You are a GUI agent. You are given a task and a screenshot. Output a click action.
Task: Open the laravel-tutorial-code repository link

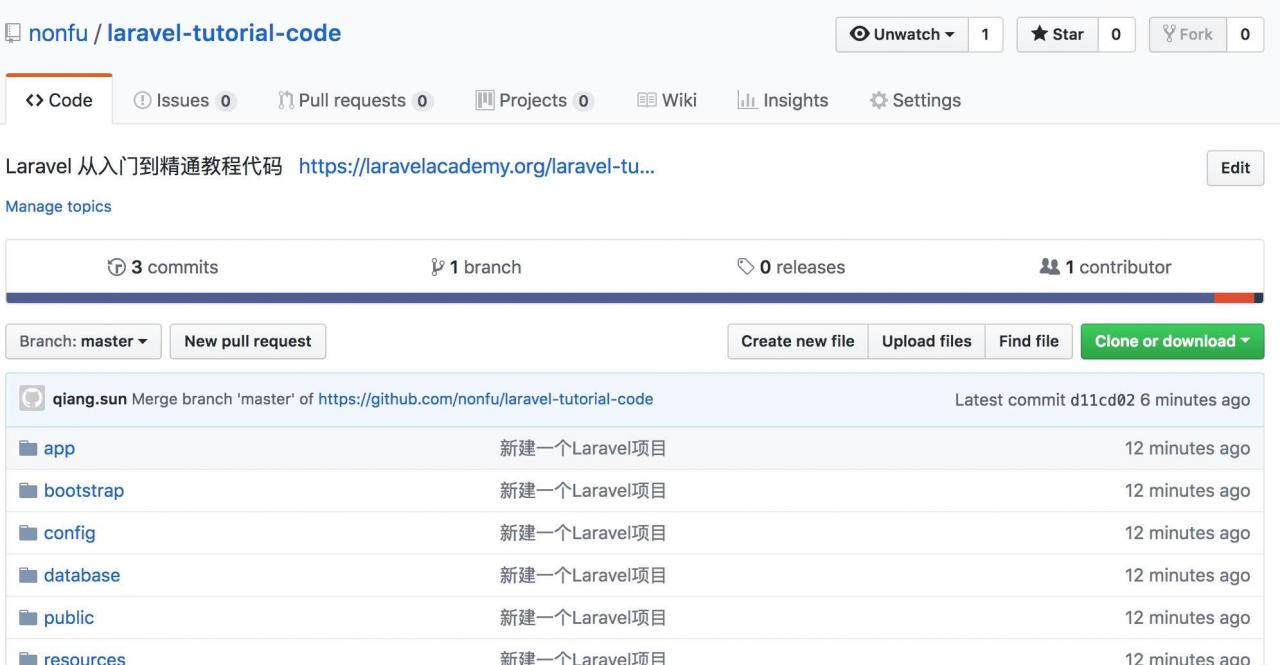point(224,33)
